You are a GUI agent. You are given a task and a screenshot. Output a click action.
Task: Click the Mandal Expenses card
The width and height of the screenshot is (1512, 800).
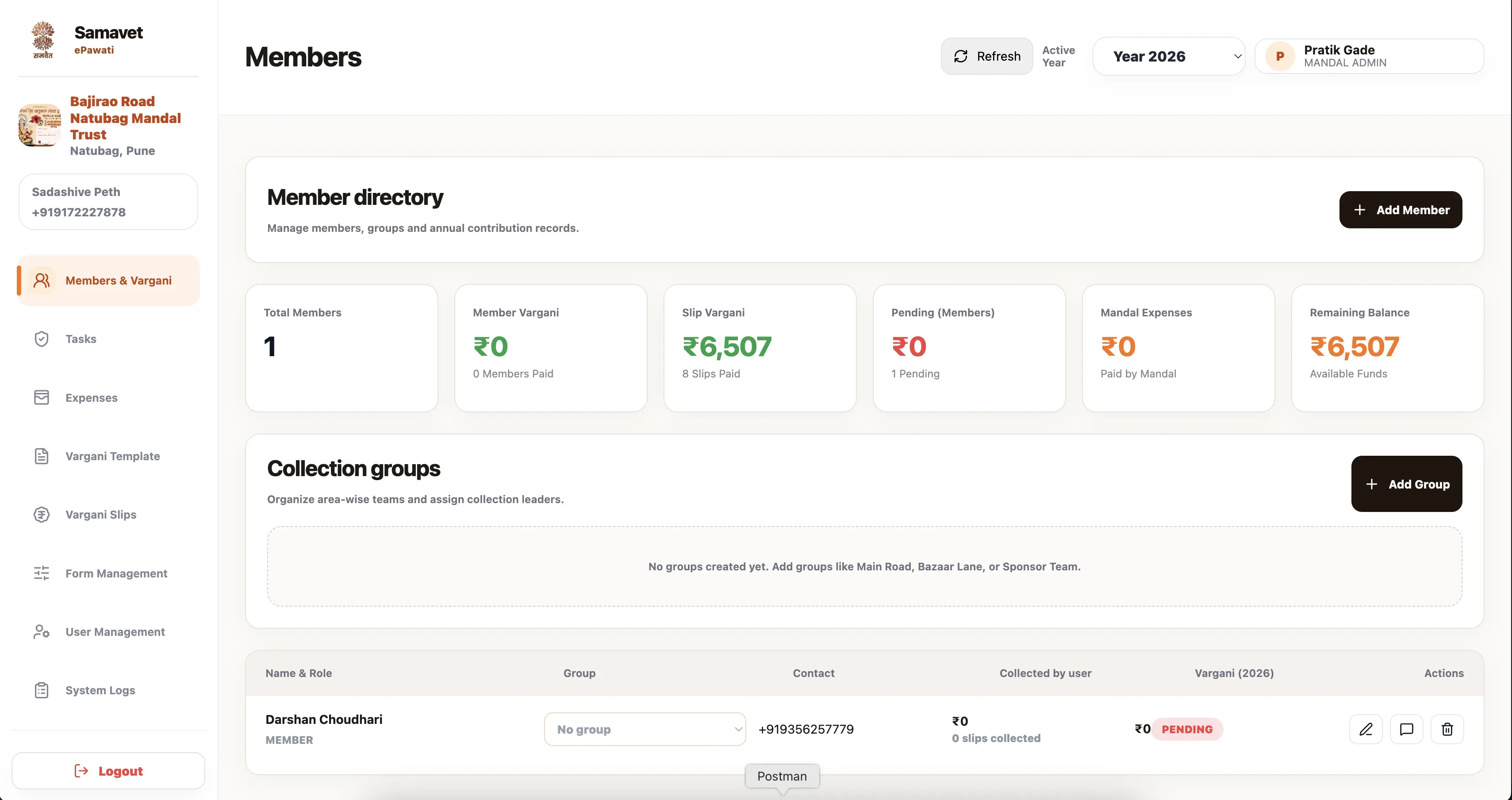[x=1178, y=348]
